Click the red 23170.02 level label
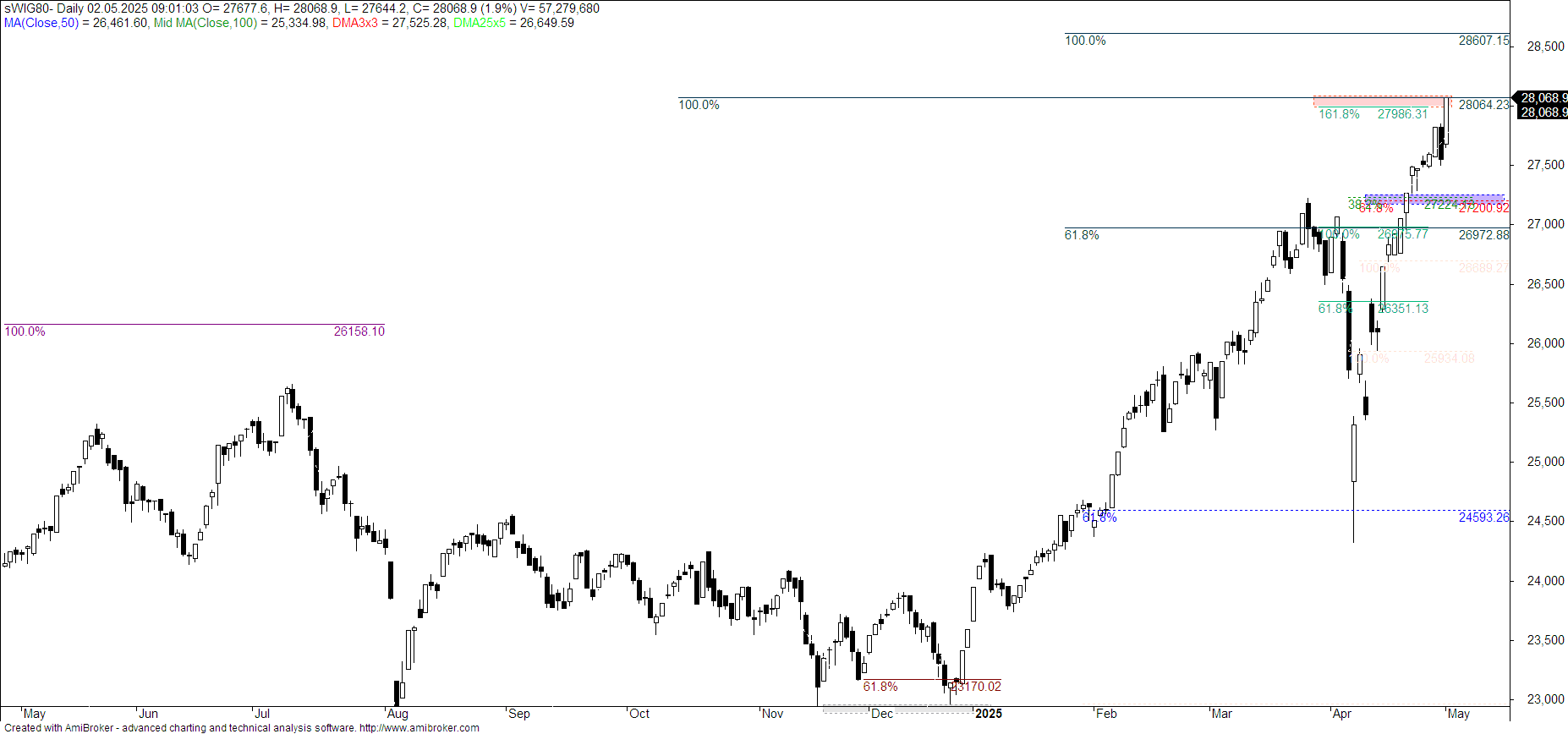The width and height of the screenshot is (1568, 734). (976, 687)
